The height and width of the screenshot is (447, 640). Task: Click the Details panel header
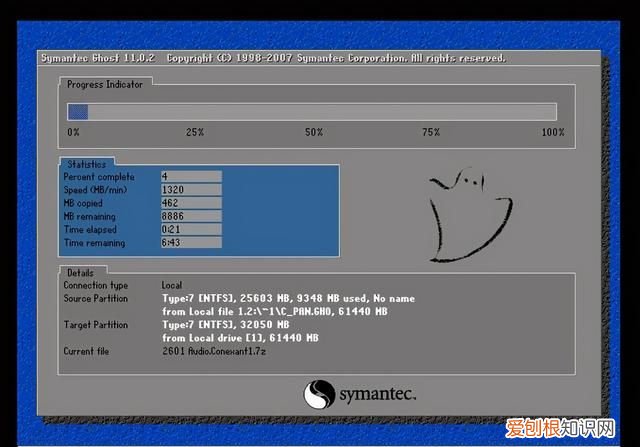tap(80, 272)
